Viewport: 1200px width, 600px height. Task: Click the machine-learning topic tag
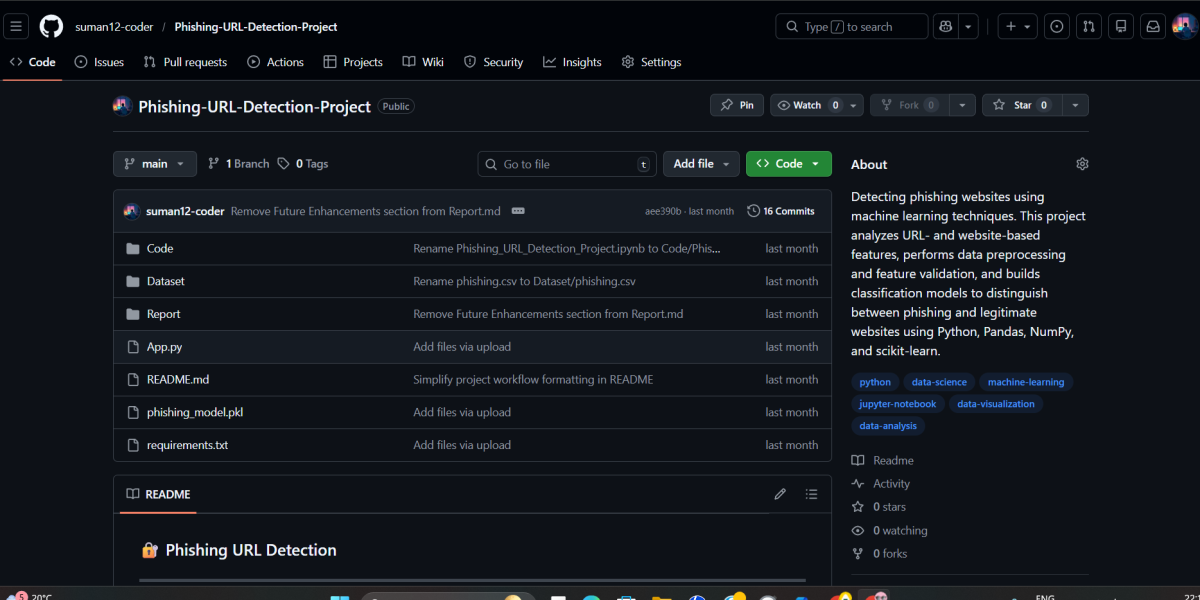pos(1024,382)
